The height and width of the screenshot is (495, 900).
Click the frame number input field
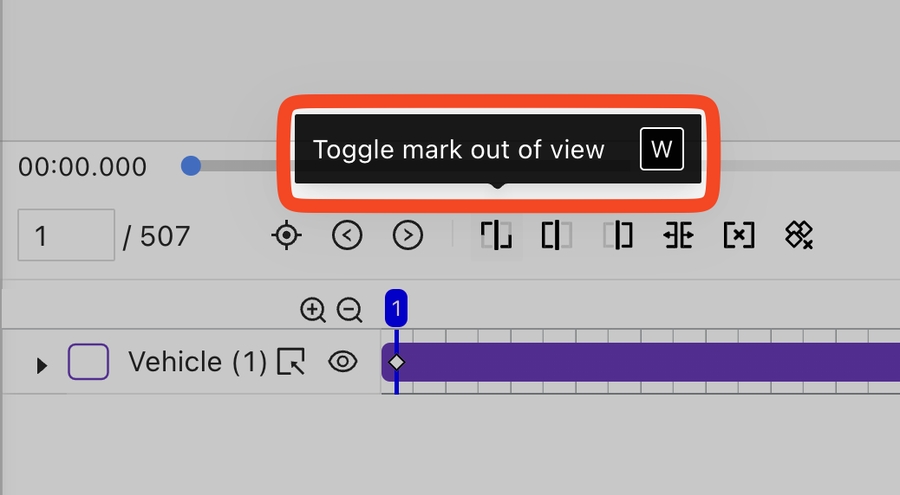click(x=66, y=236)
